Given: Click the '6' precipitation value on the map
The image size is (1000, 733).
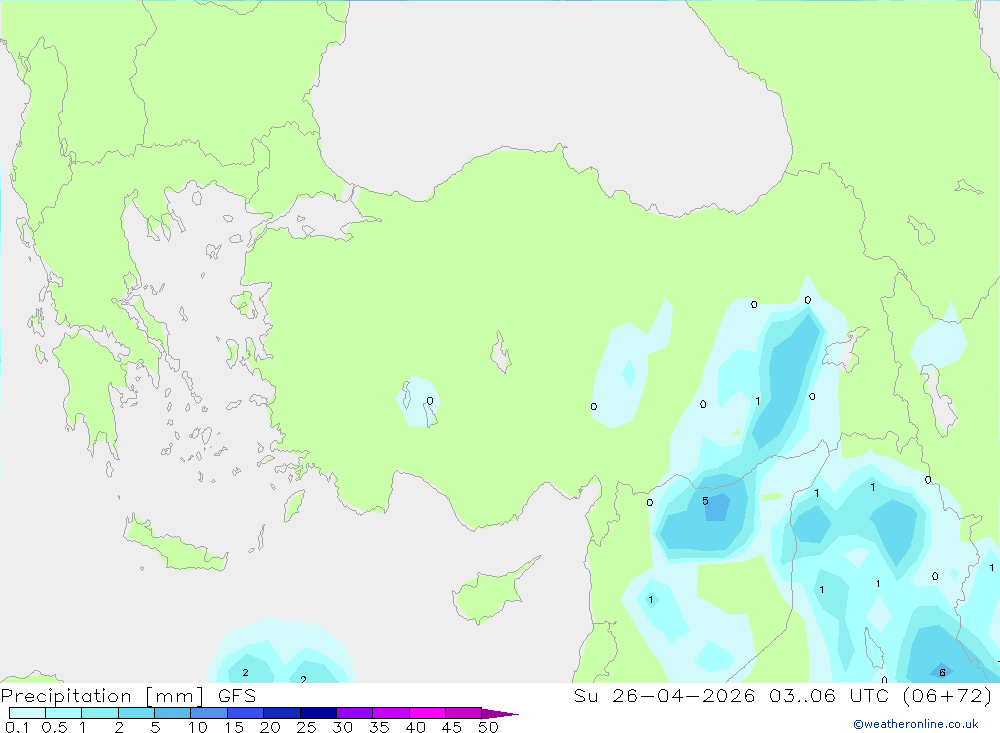Looking at the screenshot, I should tap(942, 672).
